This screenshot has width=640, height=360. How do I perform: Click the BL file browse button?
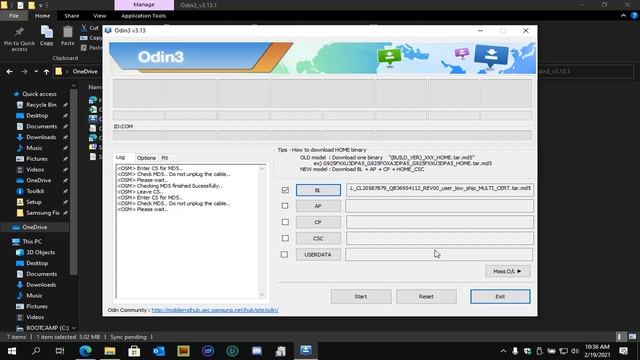coord(318,190)
